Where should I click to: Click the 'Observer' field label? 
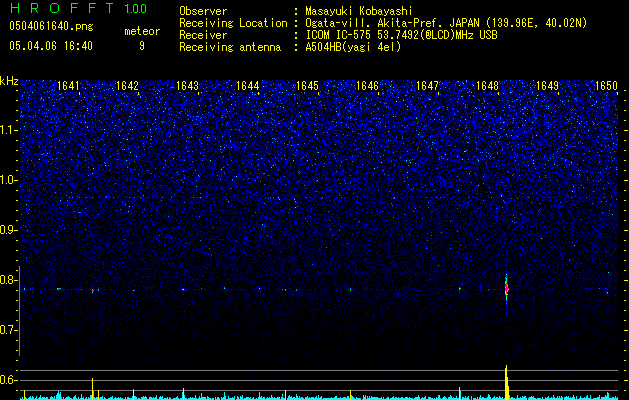click(203, 11)
